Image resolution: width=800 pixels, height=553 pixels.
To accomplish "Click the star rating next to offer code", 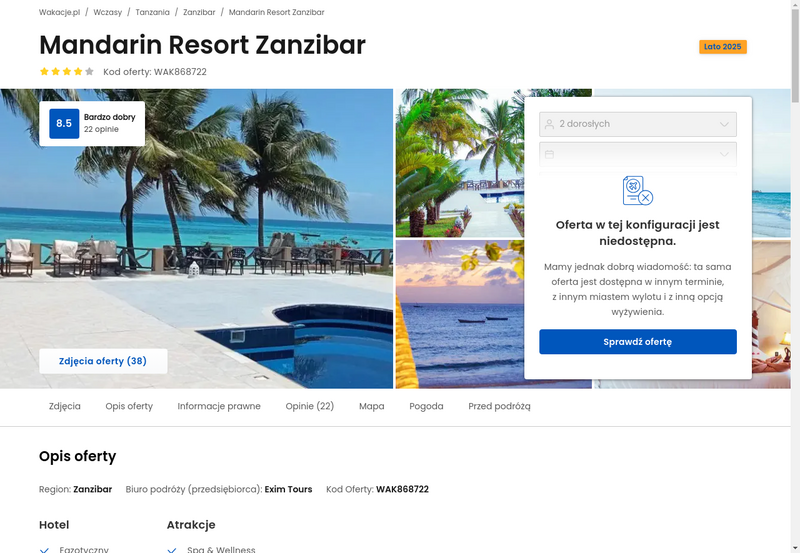I will point(67,71).
